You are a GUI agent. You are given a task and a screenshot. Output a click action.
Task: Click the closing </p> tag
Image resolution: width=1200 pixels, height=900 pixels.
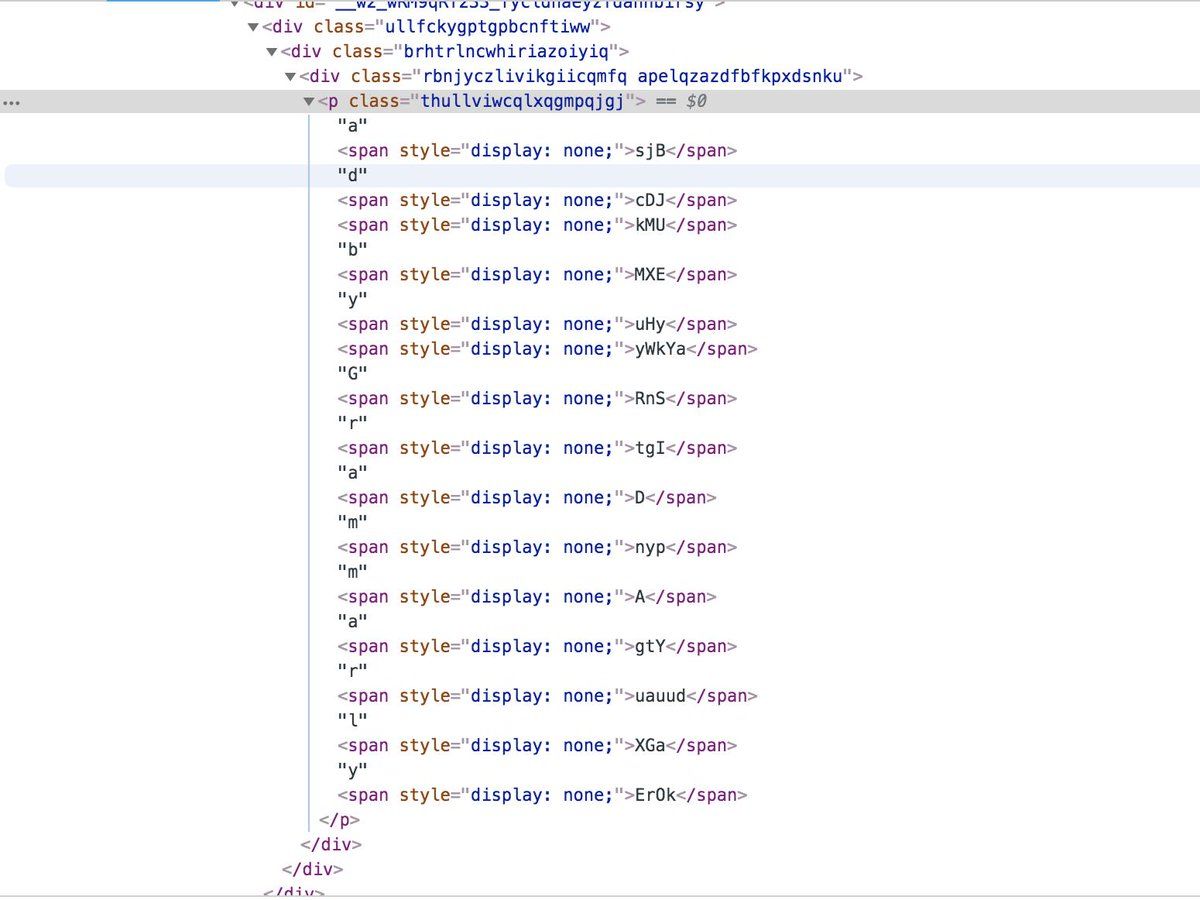point(339,820)
